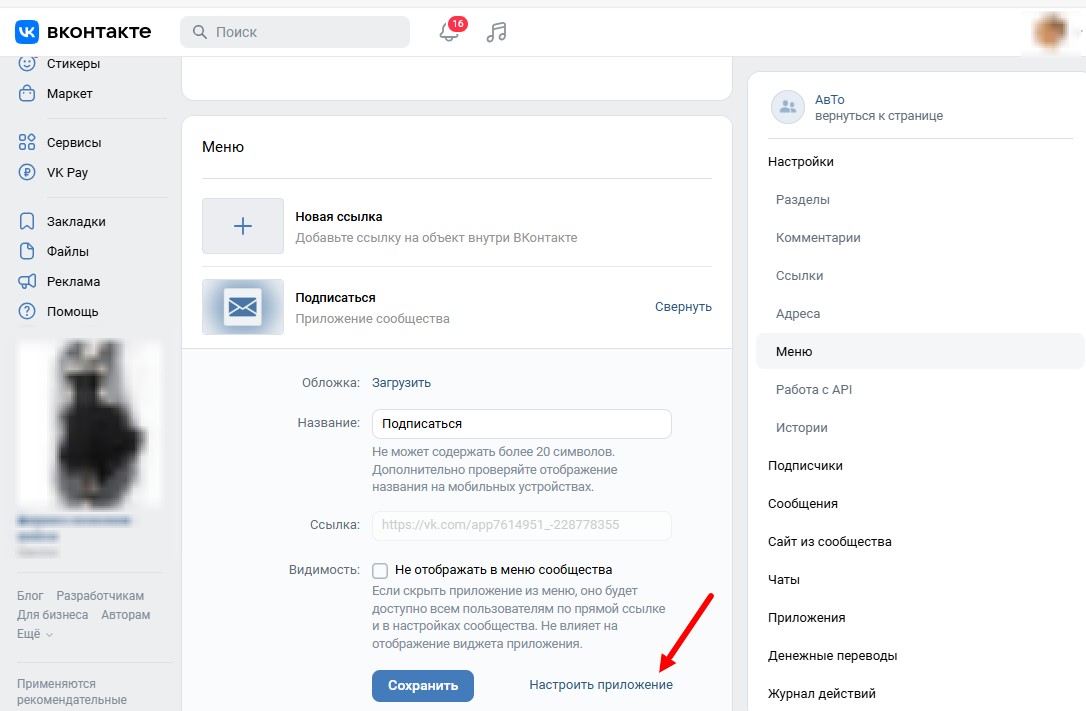
Task: Click the envelope app icon for Подписаться
Action: click(243, 307)
